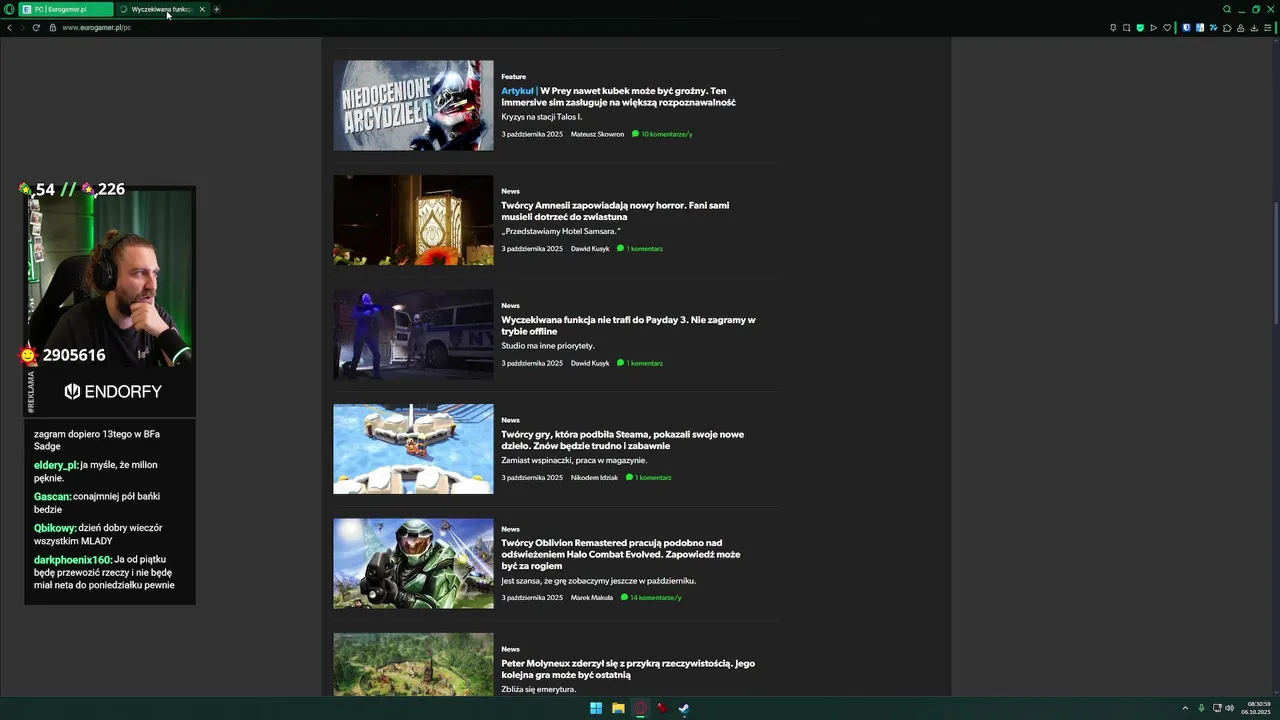Open the tab search magnifier icon
The image size is (1280, 720).
[1227, 9]
